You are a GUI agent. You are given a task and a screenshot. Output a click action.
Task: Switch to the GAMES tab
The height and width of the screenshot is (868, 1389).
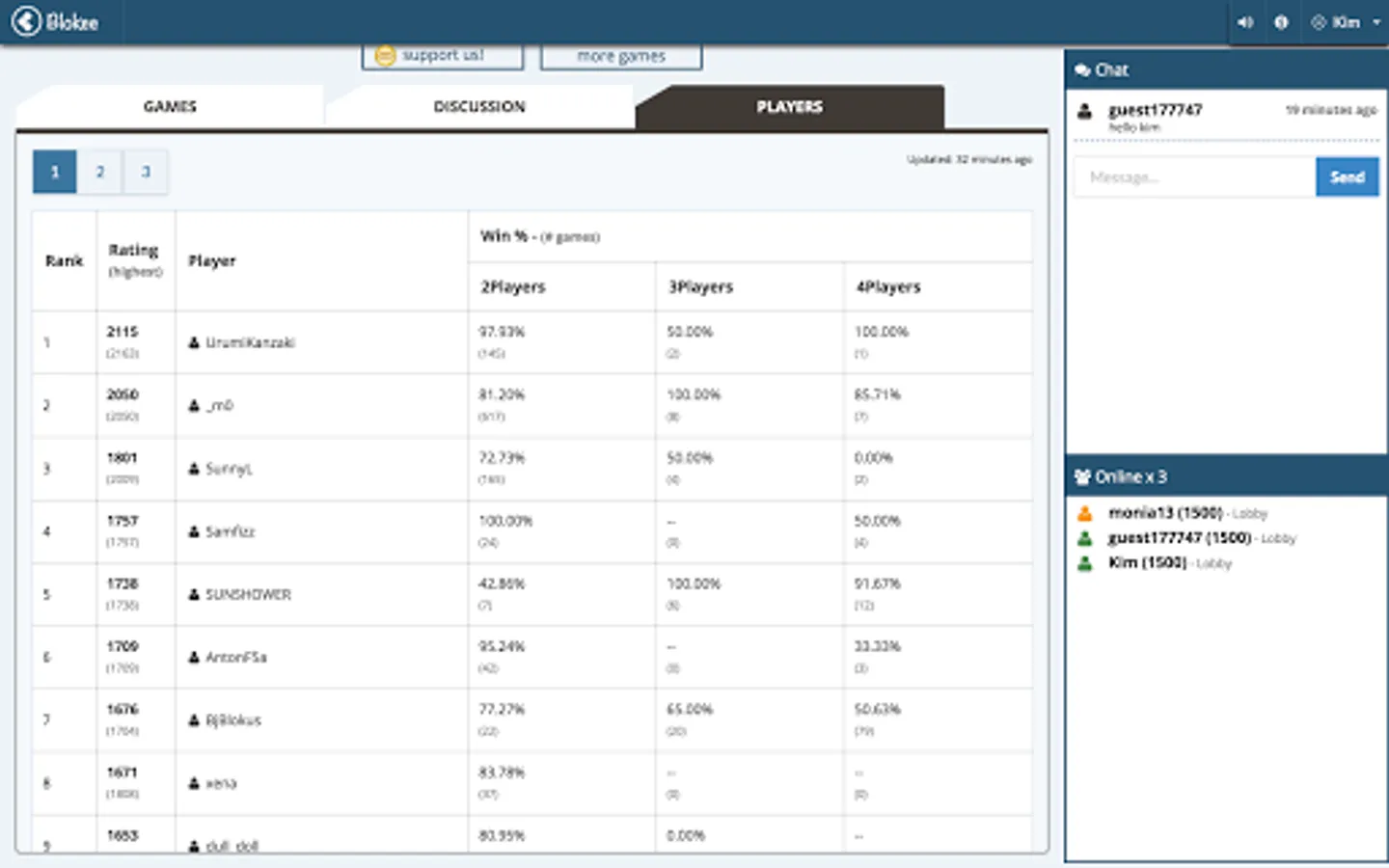click(170, 106)
